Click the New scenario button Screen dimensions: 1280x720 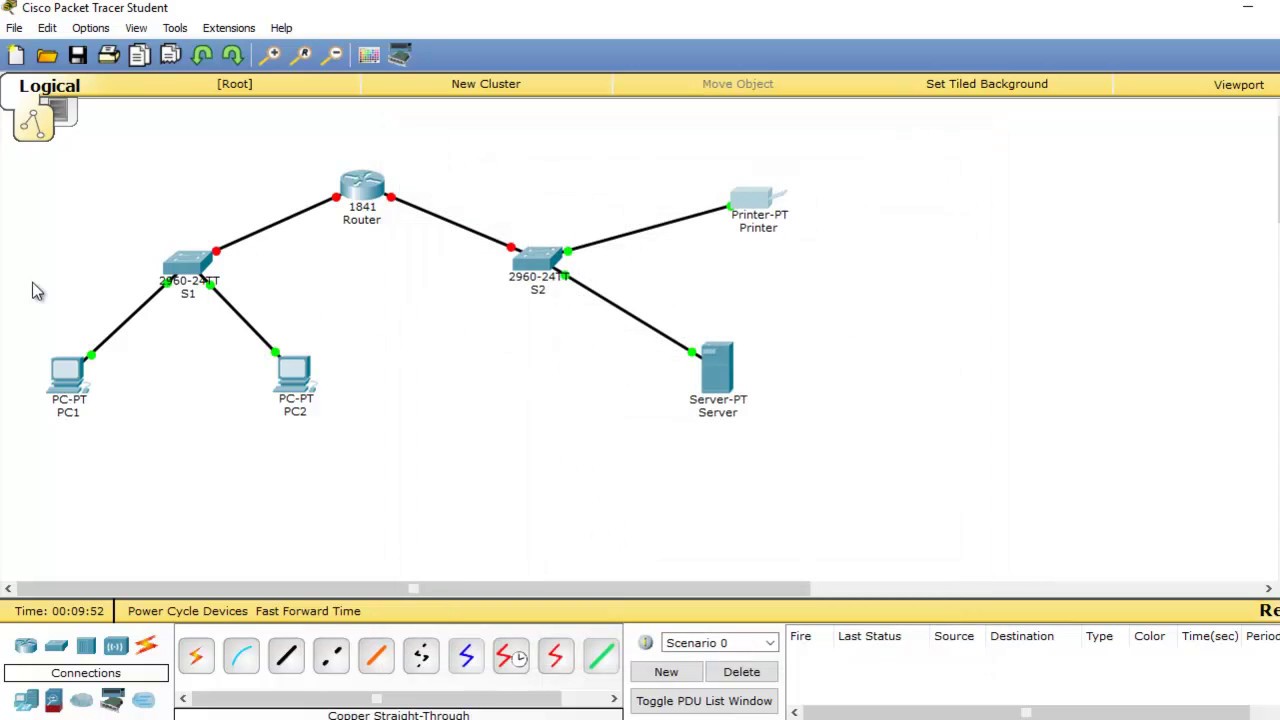pos(666,672)
